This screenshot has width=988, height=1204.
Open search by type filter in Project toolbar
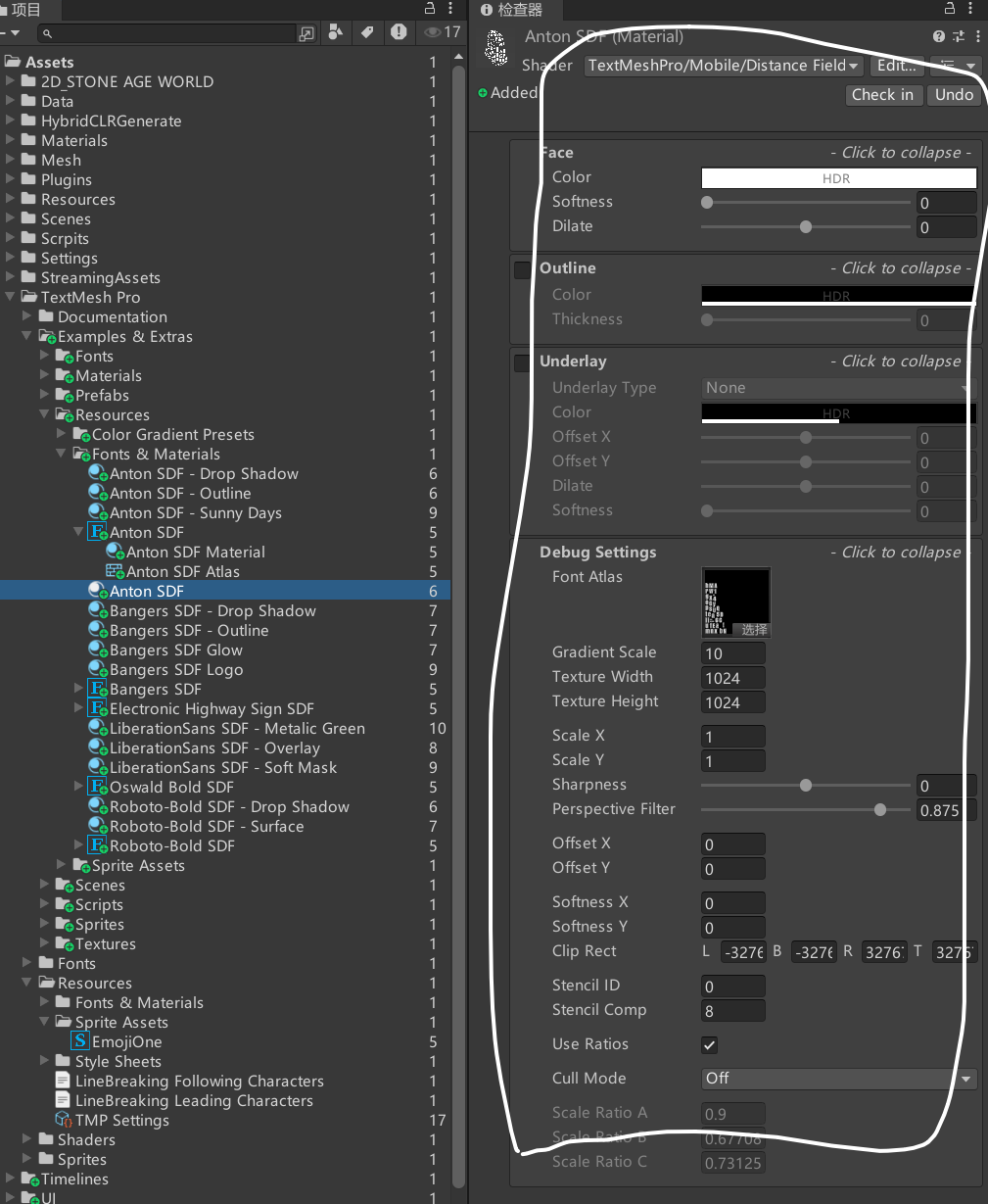pyautogui.click(x=335, y=32)
